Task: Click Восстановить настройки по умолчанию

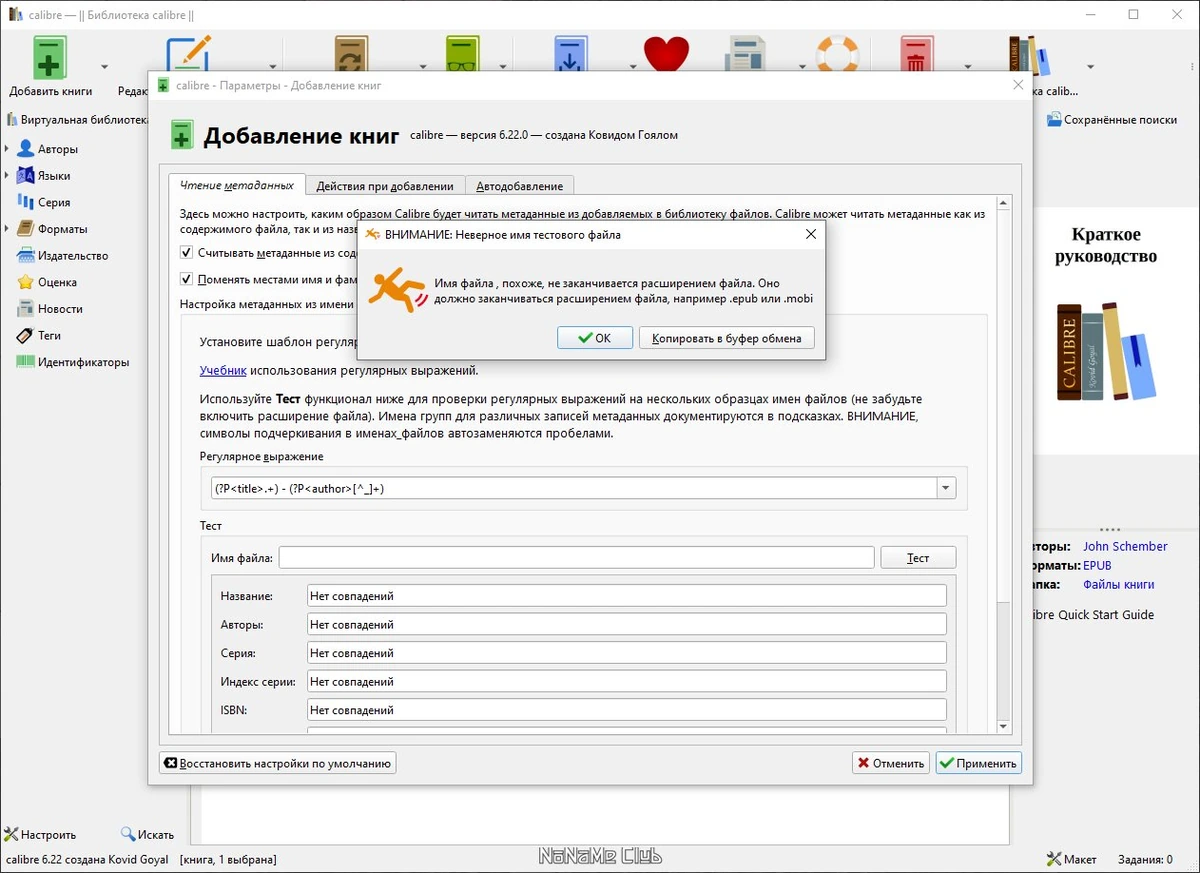Action: click(278, 763)
